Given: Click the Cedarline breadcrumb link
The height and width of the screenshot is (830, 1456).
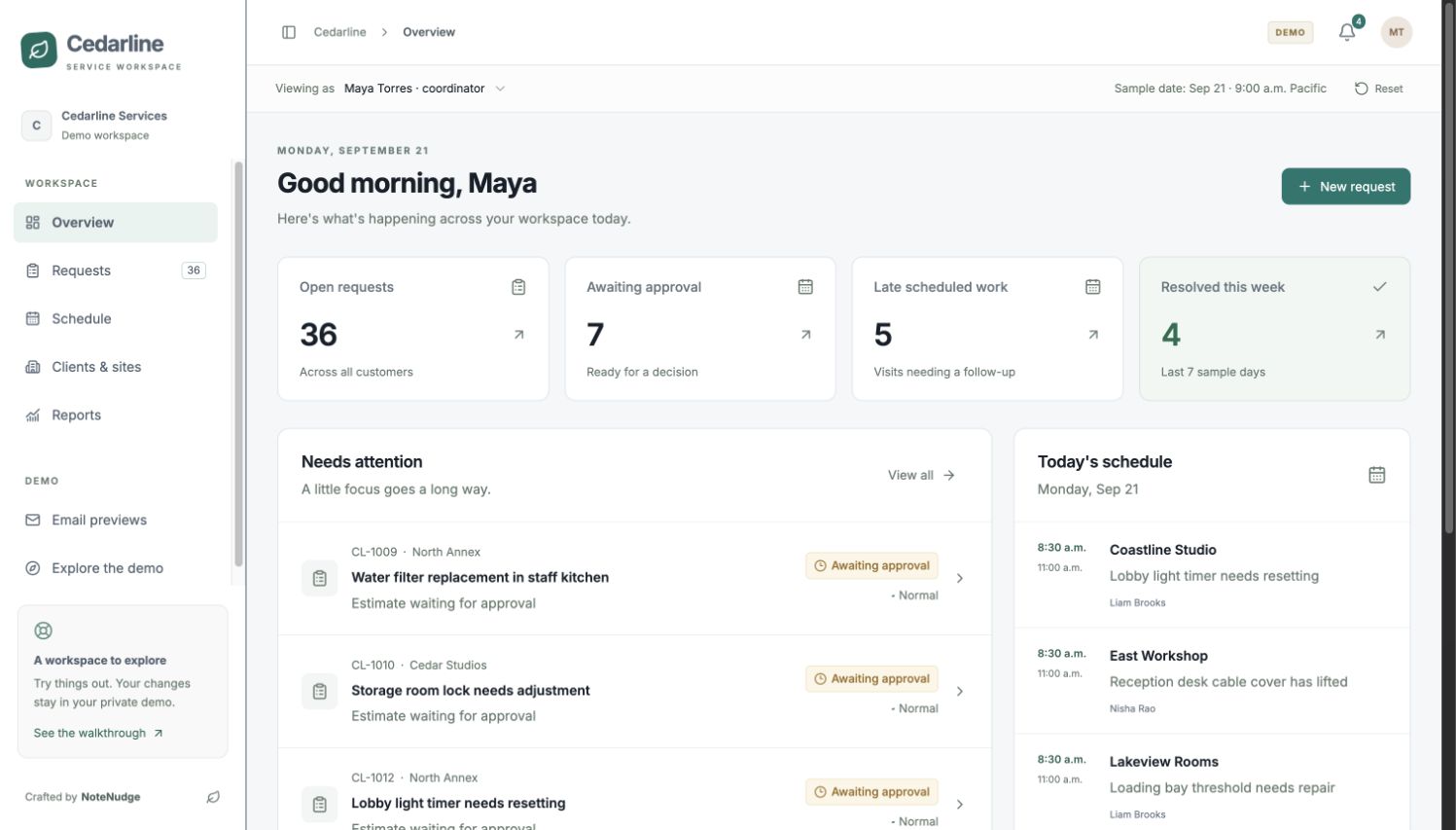Looking at the screenshot, I should click(340, 32).
